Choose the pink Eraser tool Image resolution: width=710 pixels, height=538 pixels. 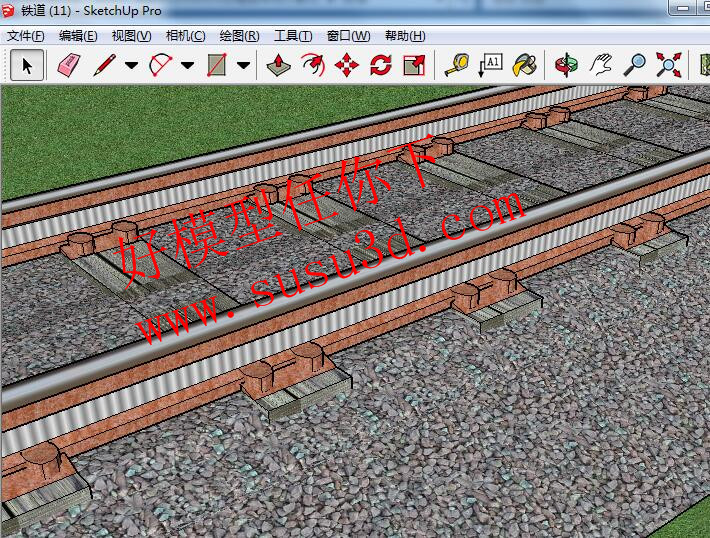pos(69,65)
